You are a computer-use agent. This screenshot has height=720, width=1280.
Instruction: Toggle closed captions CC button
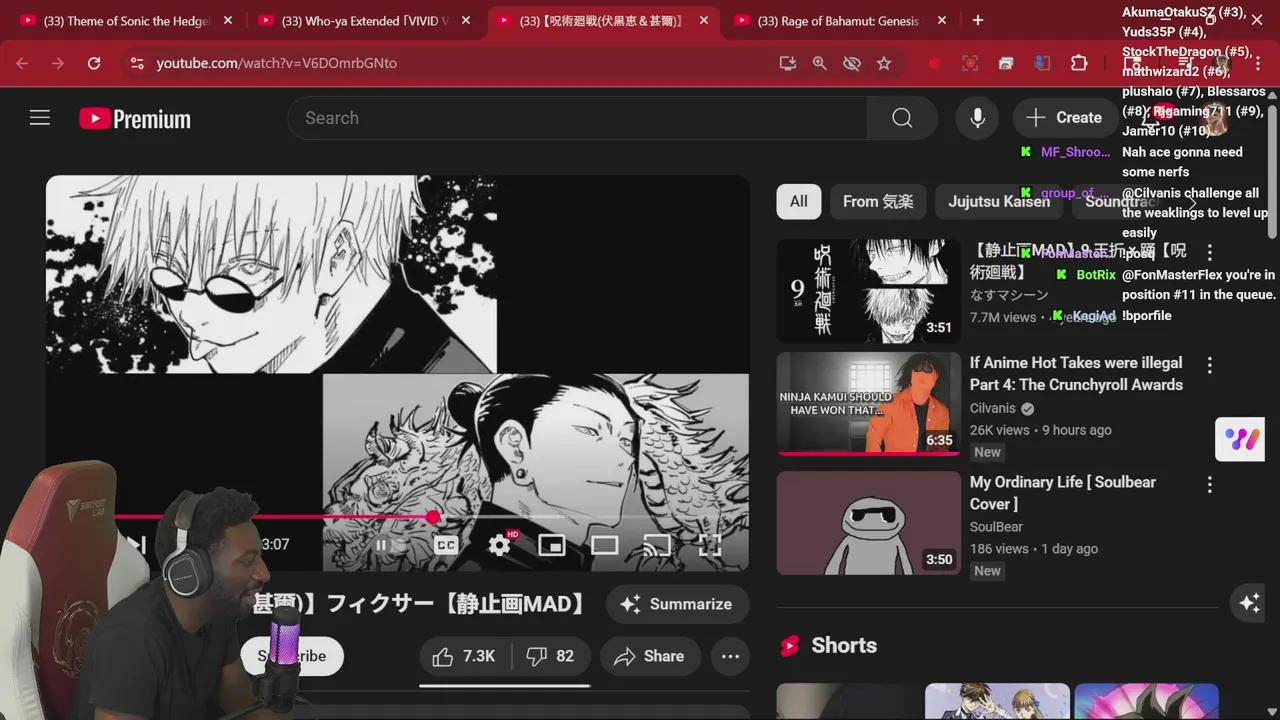[x=446, y=545]
